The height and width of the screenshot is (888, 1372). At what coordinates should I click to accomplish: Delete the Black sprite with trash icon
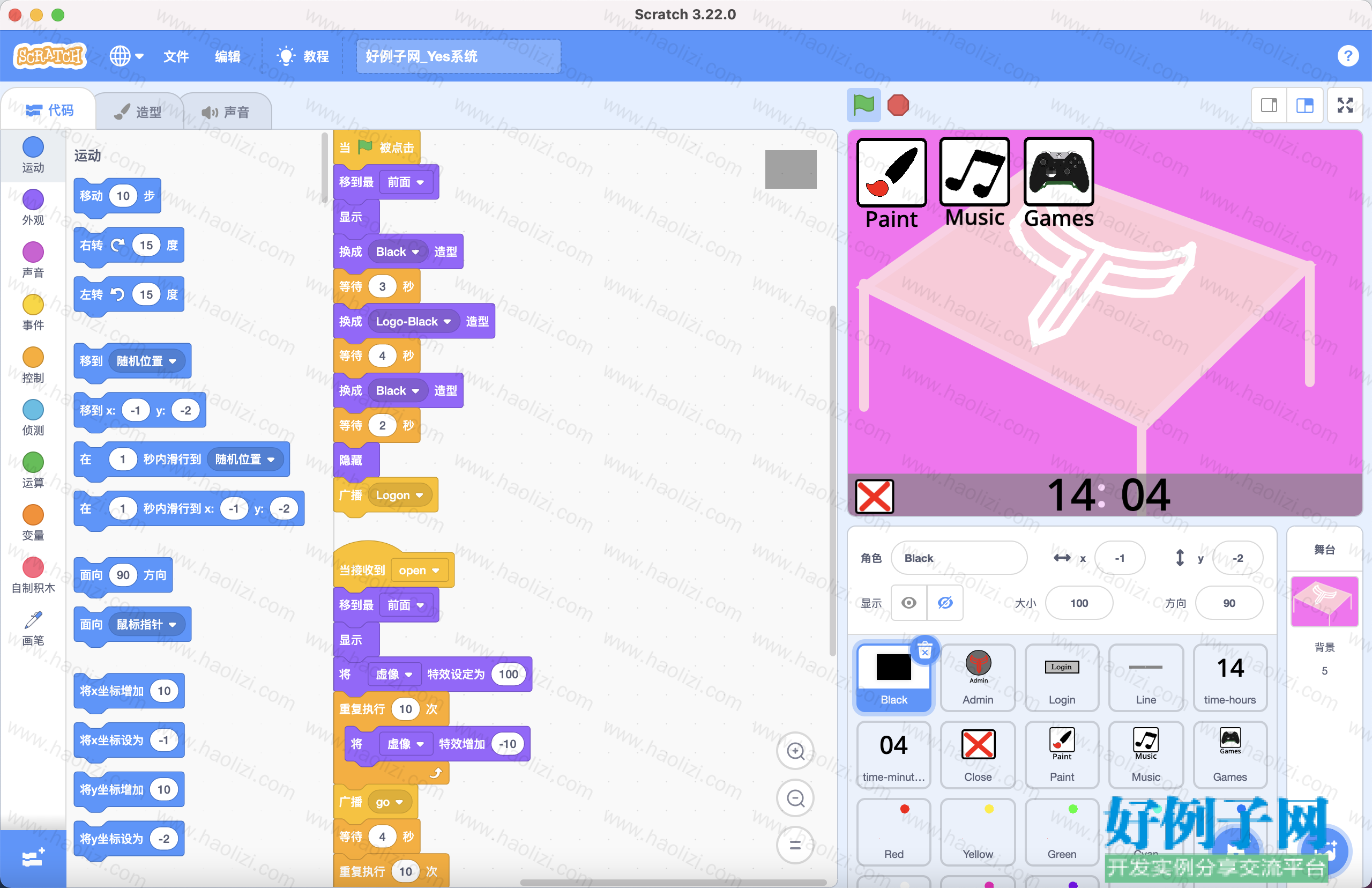click(x=924, y=650)
